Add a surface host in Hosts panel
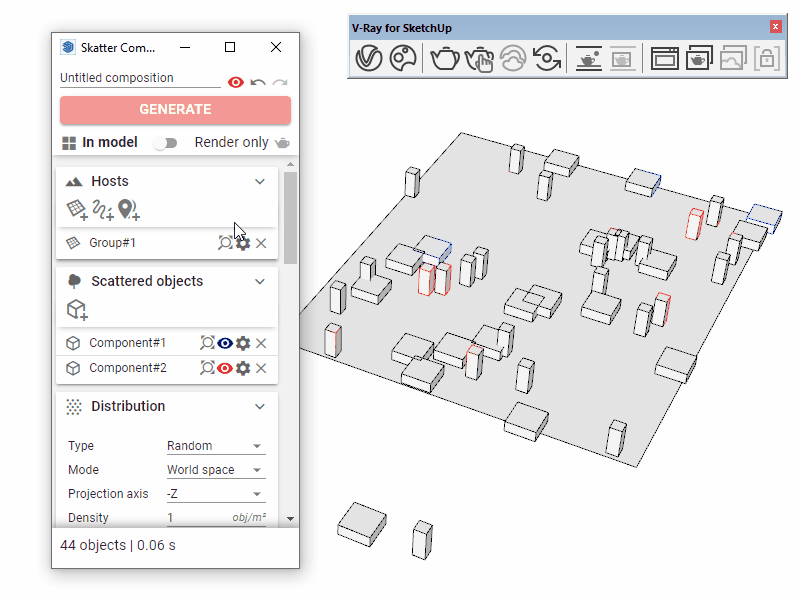Screen dimensions: 800x600 77,209
